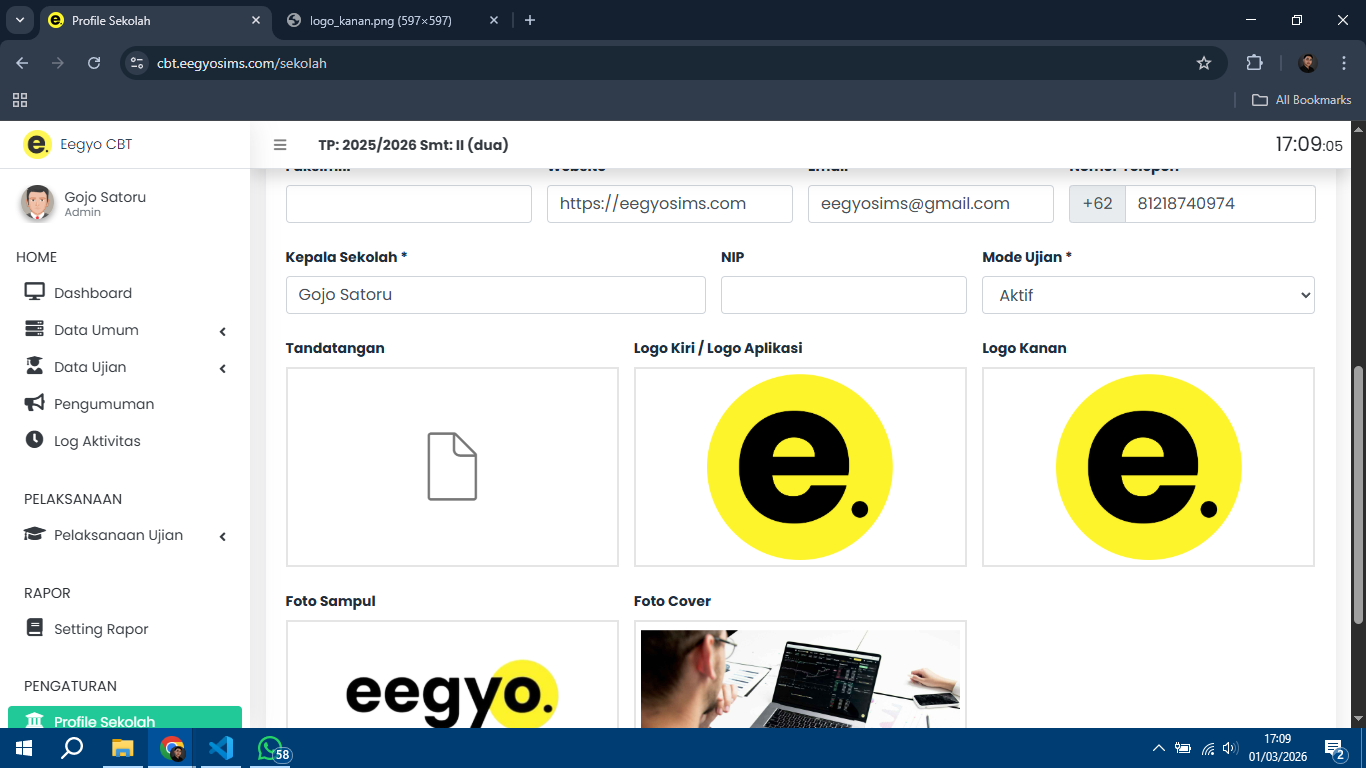1366x768 pixels.
Task: Click the Kepala Sekolah input field
Action: click(x=495, y=296)
